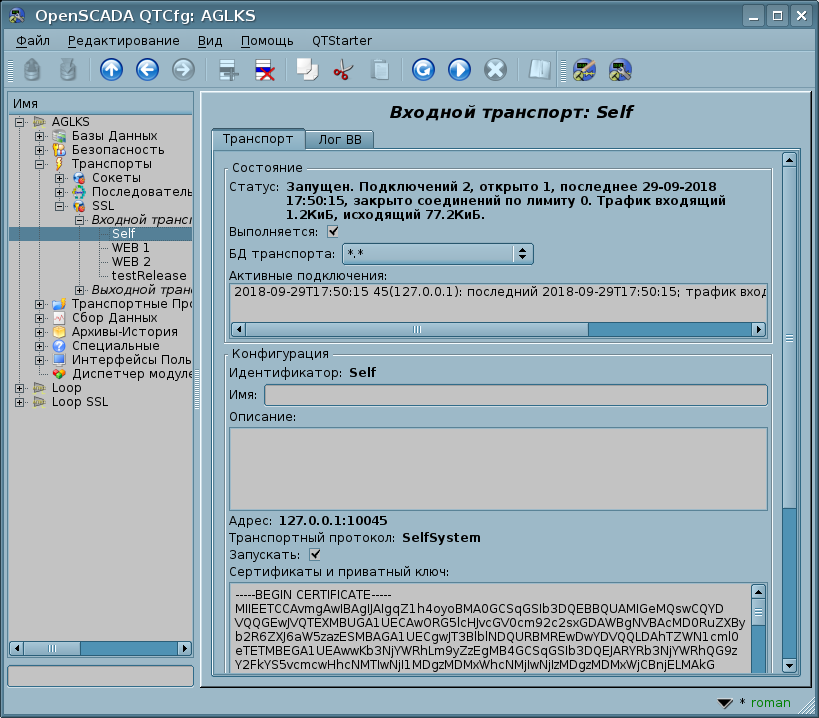
Task: Go back with the left arrow icon
Action: pyautogui.click(x=147, y=69)
